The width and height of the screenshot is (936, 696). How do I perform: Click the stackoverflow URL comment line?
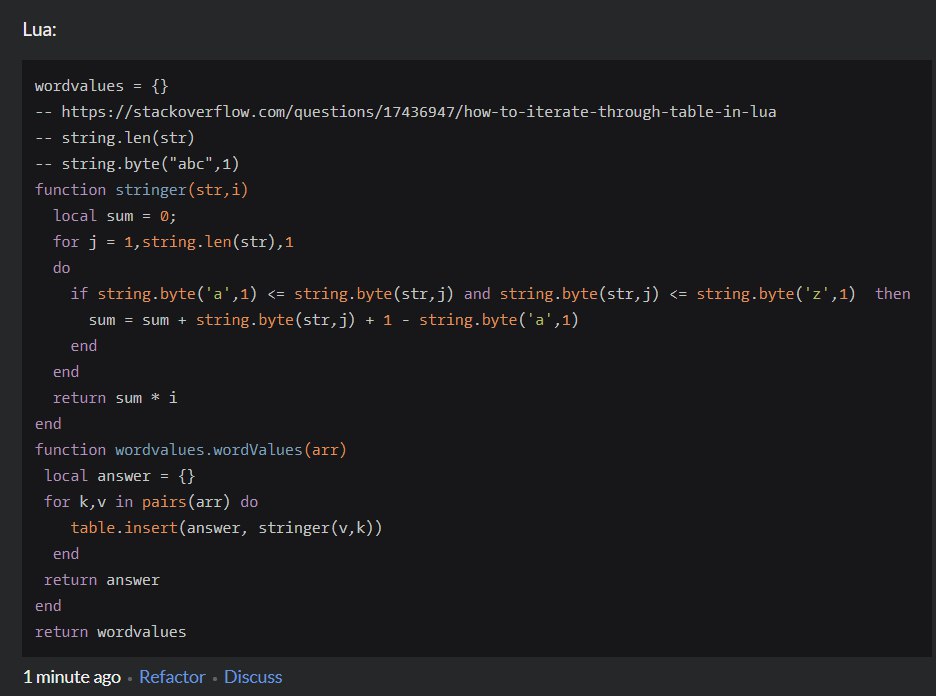(405, 112)
